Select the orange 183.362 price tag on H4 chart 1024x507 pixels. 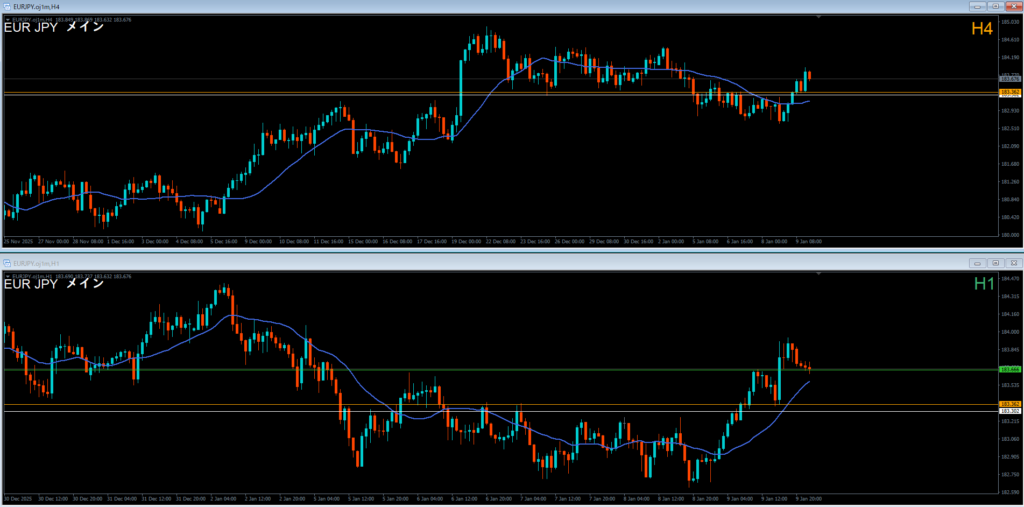(x=1008, y=93)
